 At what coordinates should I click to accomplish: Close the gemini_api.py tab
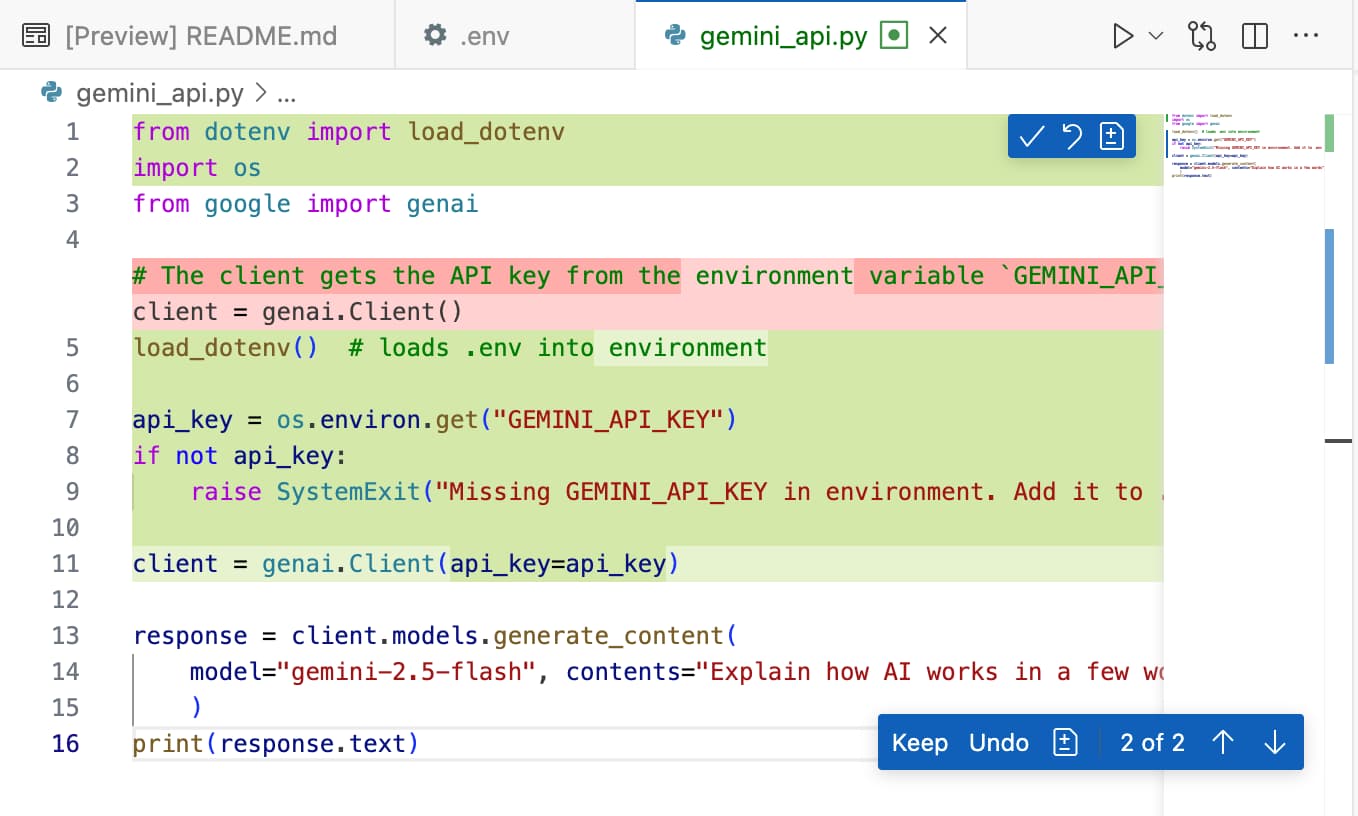coord(938,37)
